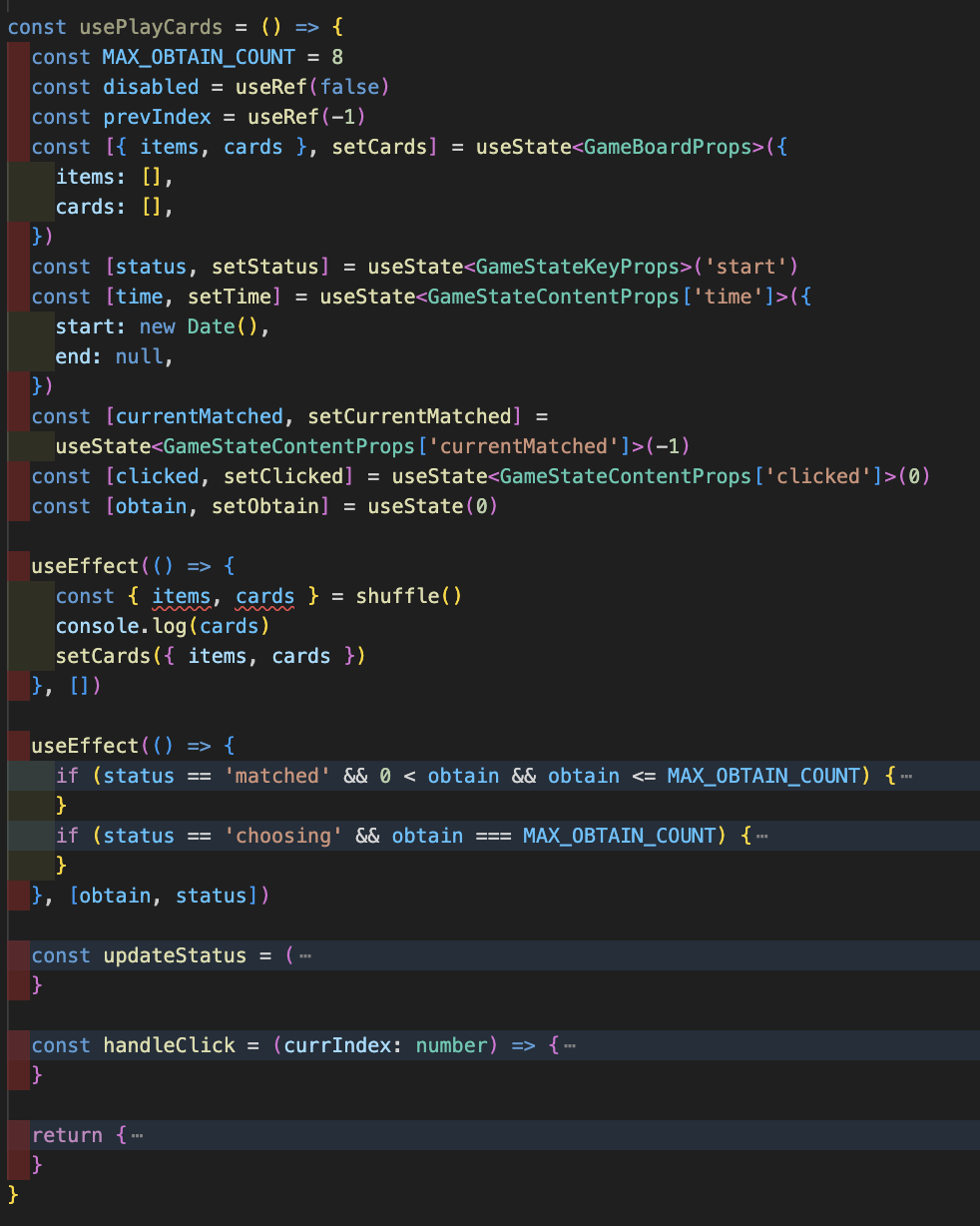The image size is (980, 1226).
Task: Click the updateStatus function name
Action: [x=176, y=955]
